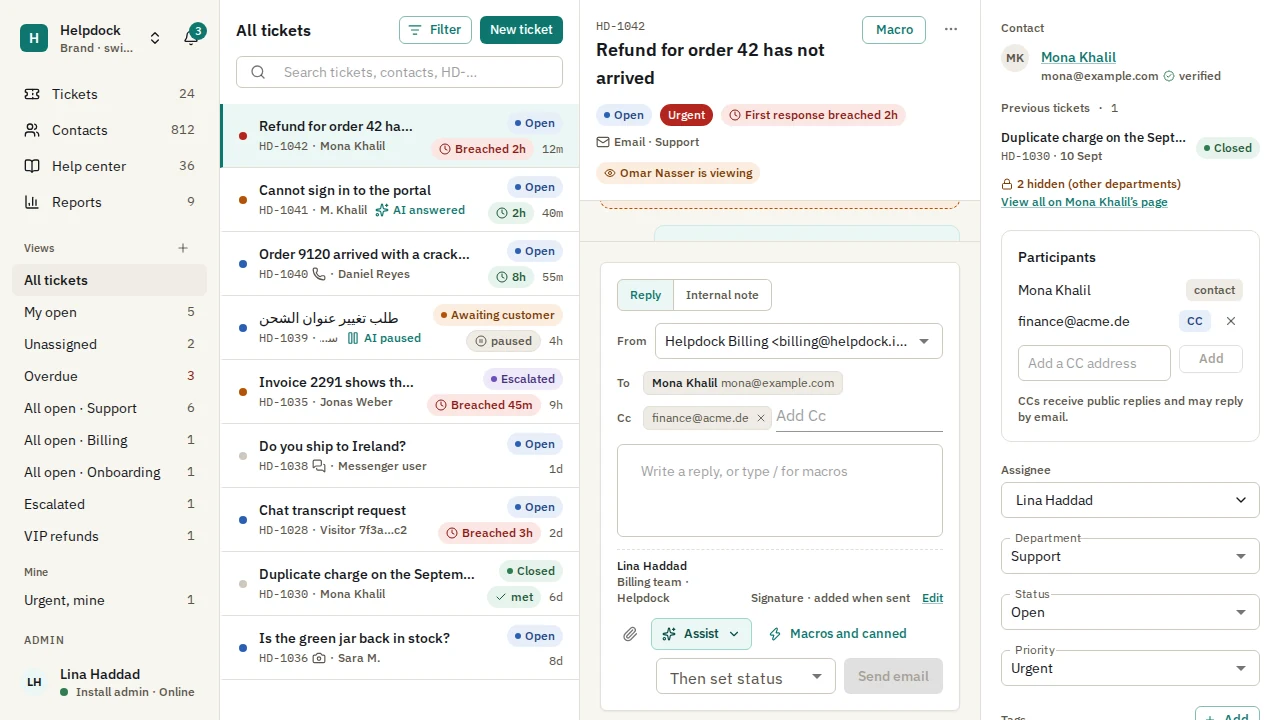This screenshot has height=720, width=1280.
Task: Open the Department dropdown
Action: click(x=1130, y=556)
